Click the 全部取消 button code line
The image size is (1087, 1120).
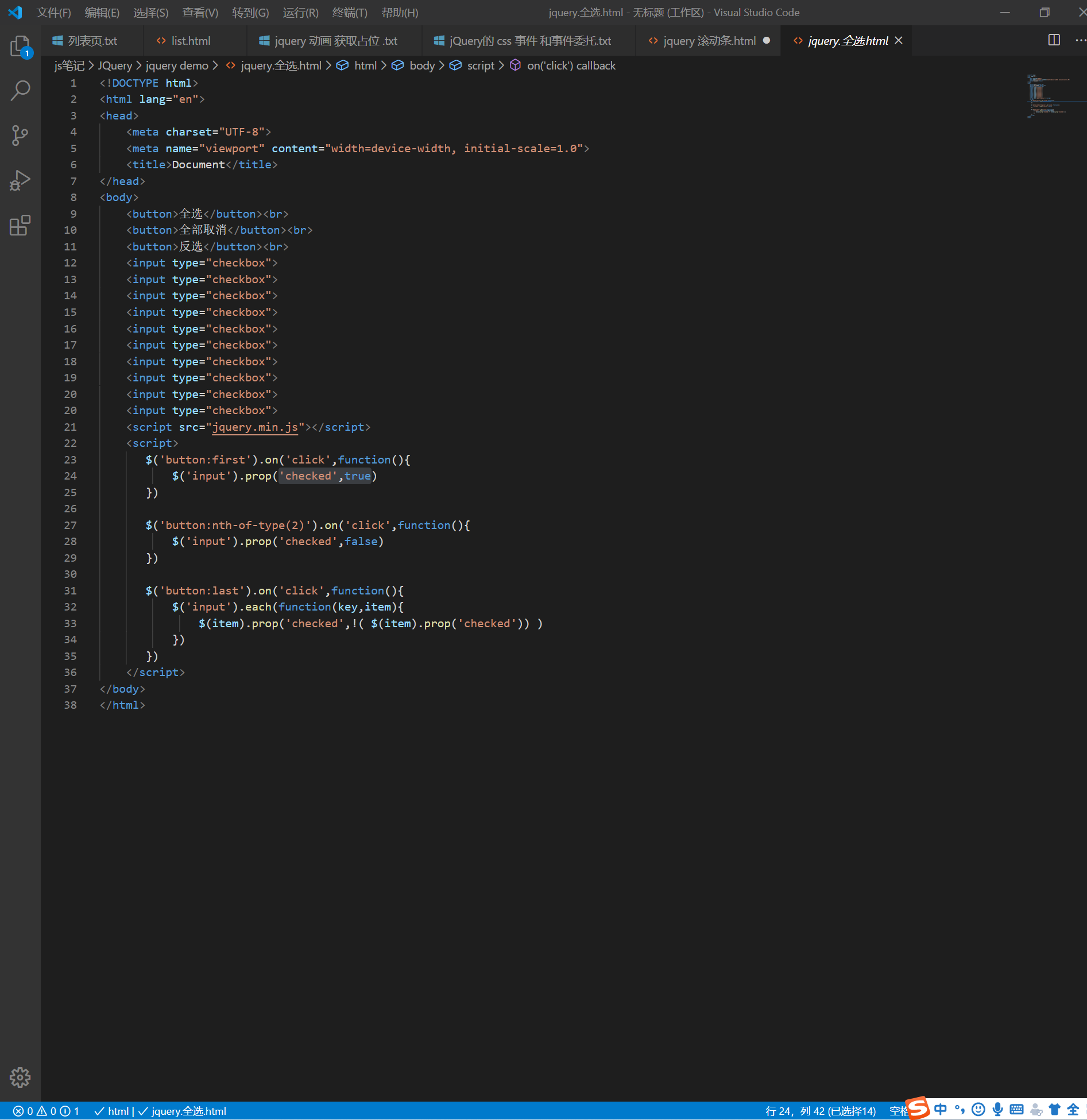219,230
